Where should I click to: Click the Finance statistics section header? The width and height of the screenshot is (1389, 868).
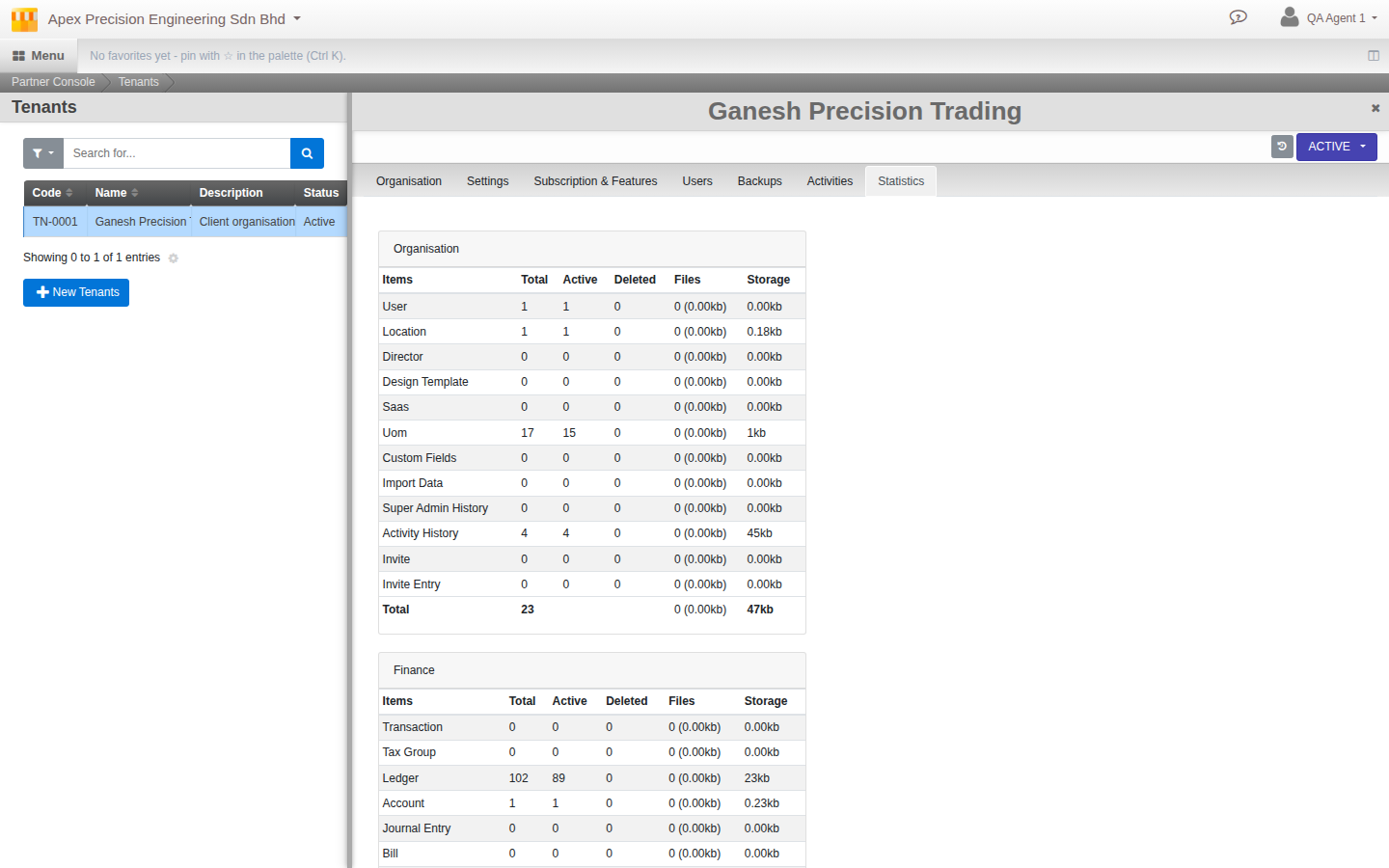coord(592,670)
